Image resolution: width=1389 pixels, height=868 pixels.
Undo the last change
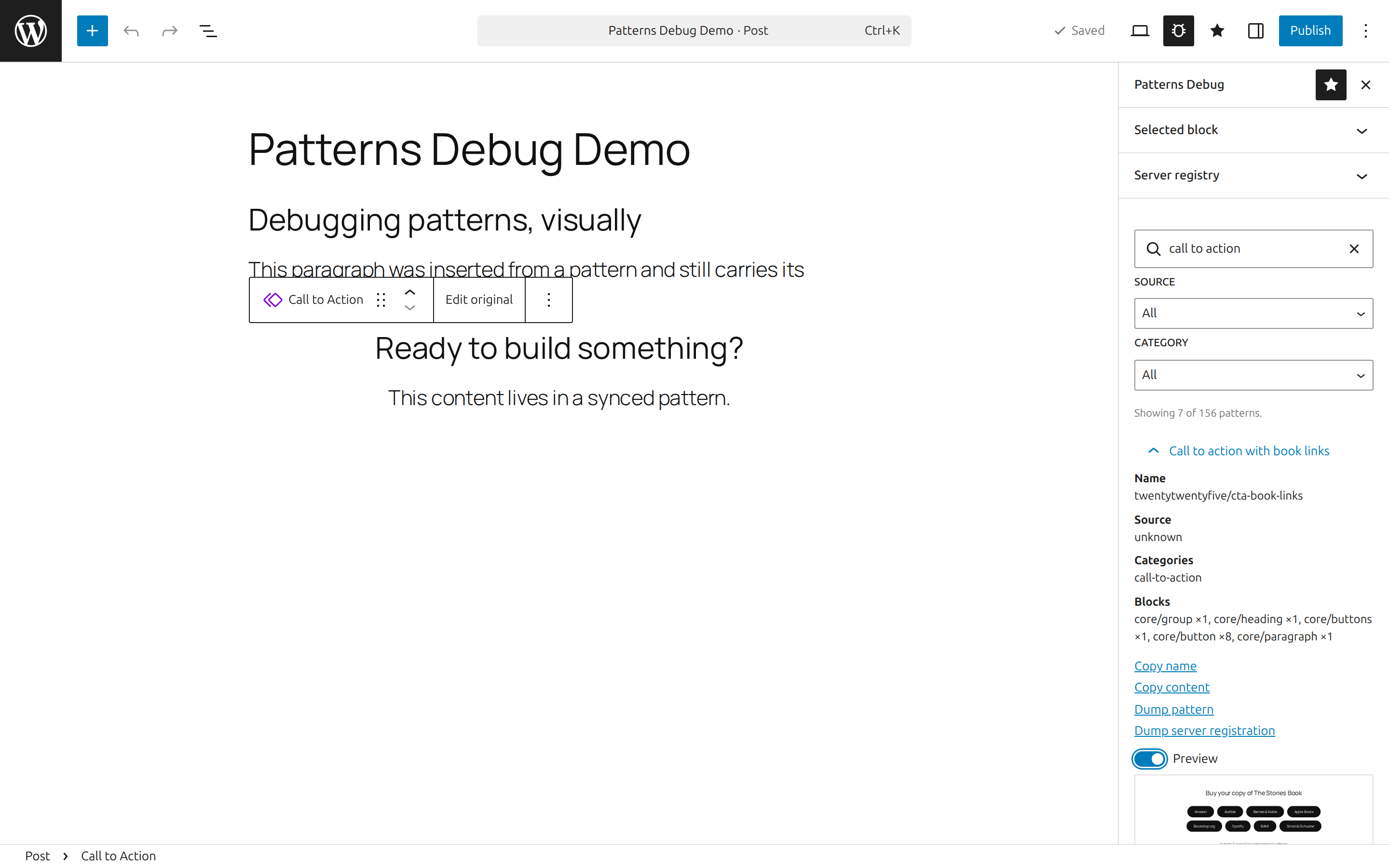131,30
